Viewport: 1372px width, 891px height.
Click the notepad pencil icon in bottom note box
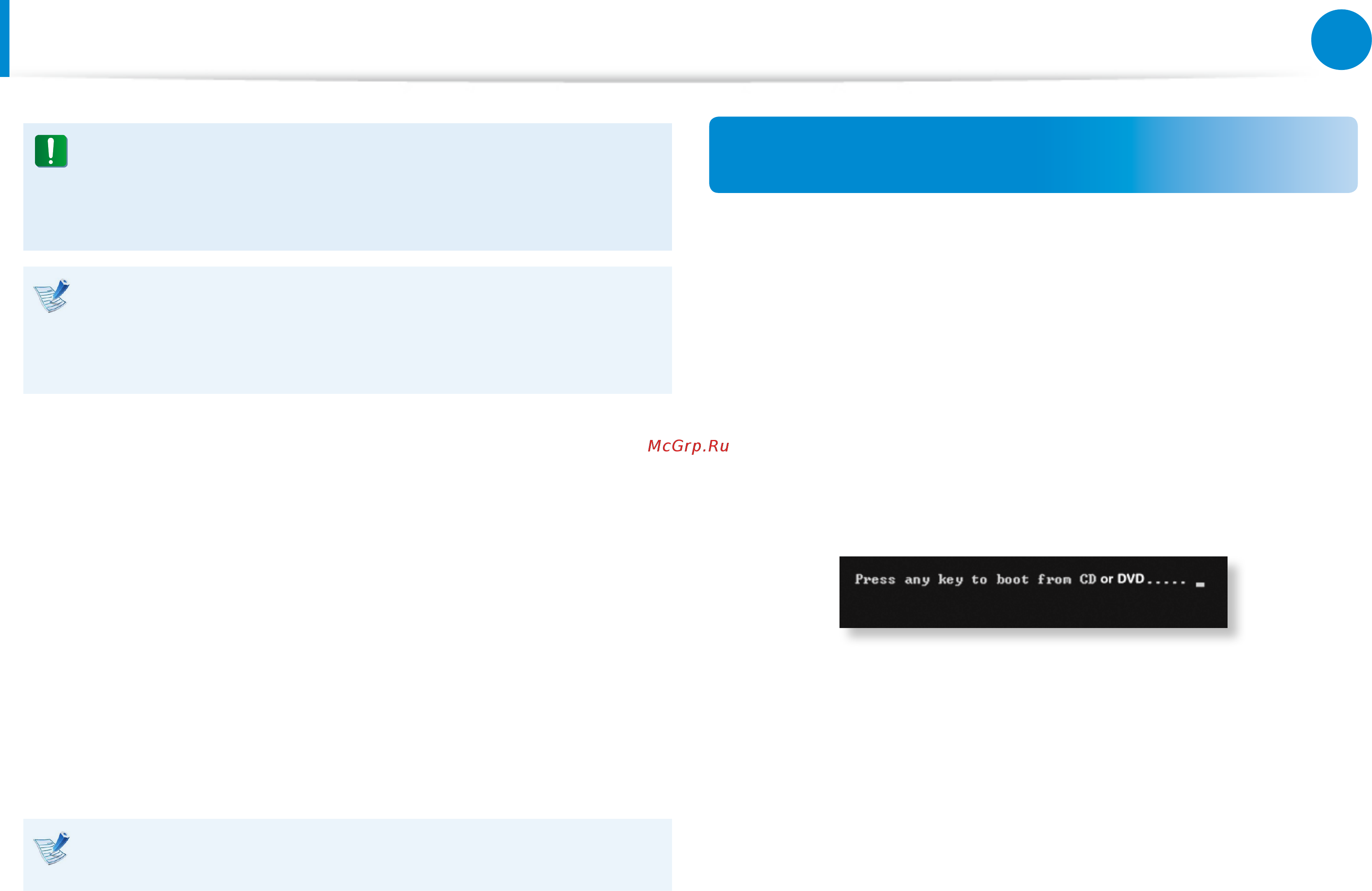point(51,848)
